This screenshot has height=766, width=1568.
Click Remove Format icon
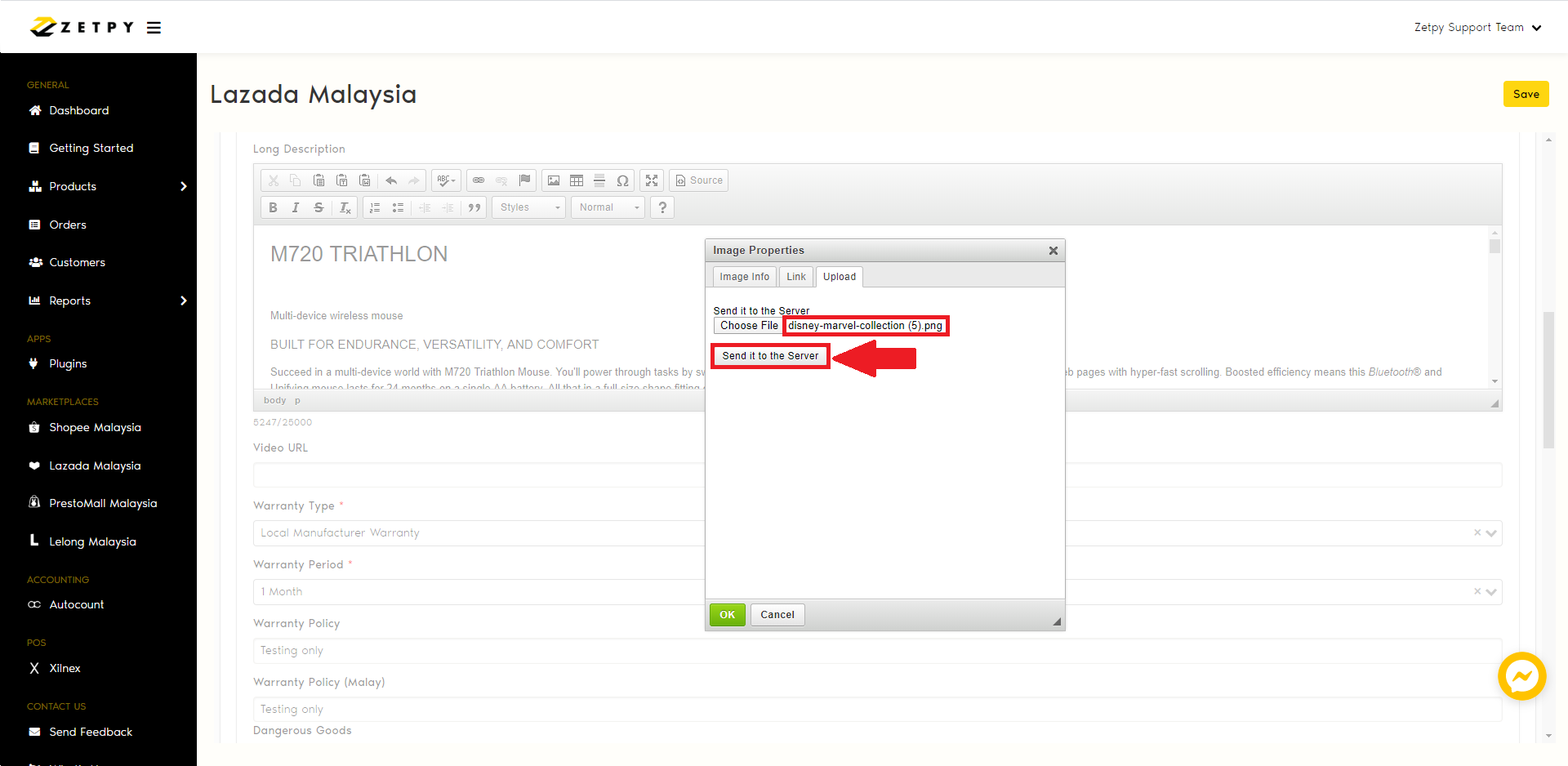pyautogui.click(x=345, y=207)
